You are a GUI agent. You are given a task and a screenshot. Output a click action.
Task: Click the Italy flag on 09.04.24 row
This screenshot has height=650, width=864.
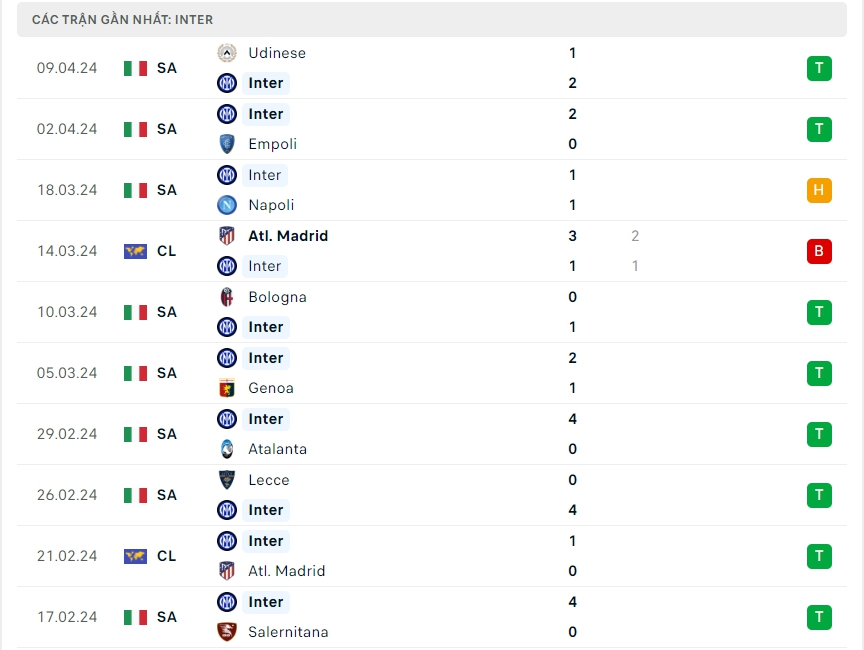135,68
